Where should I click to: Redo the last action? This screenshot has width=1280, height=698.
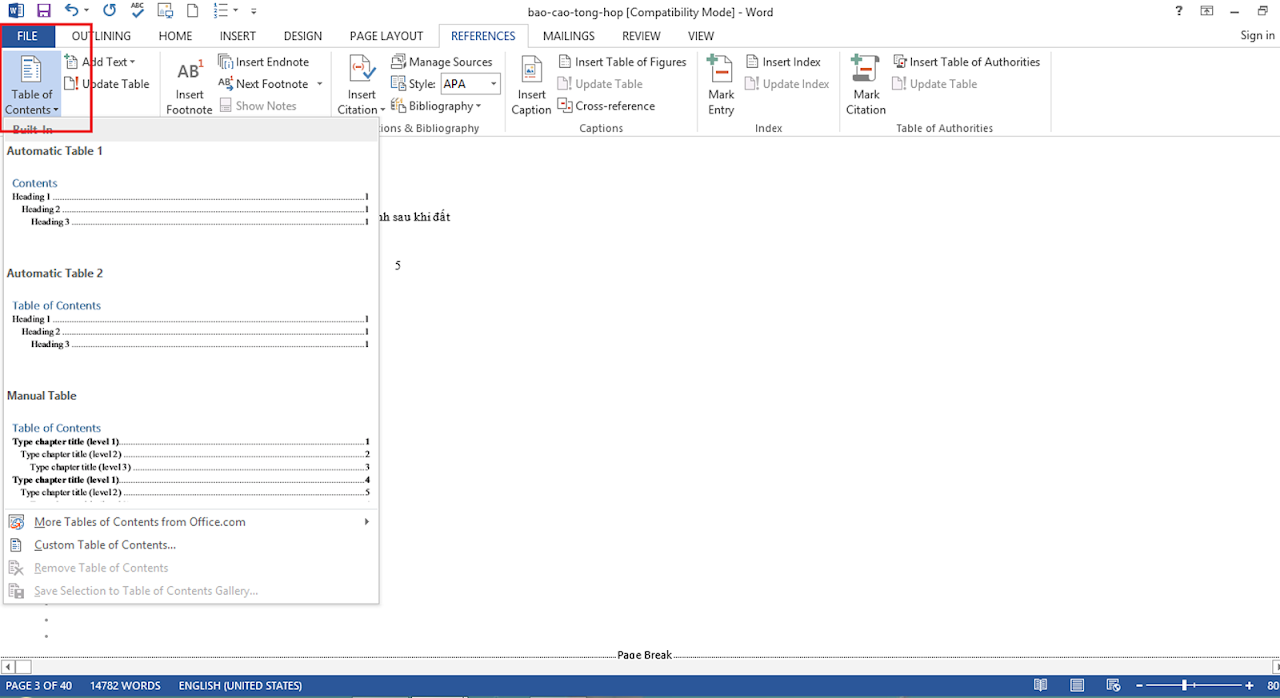109,11
